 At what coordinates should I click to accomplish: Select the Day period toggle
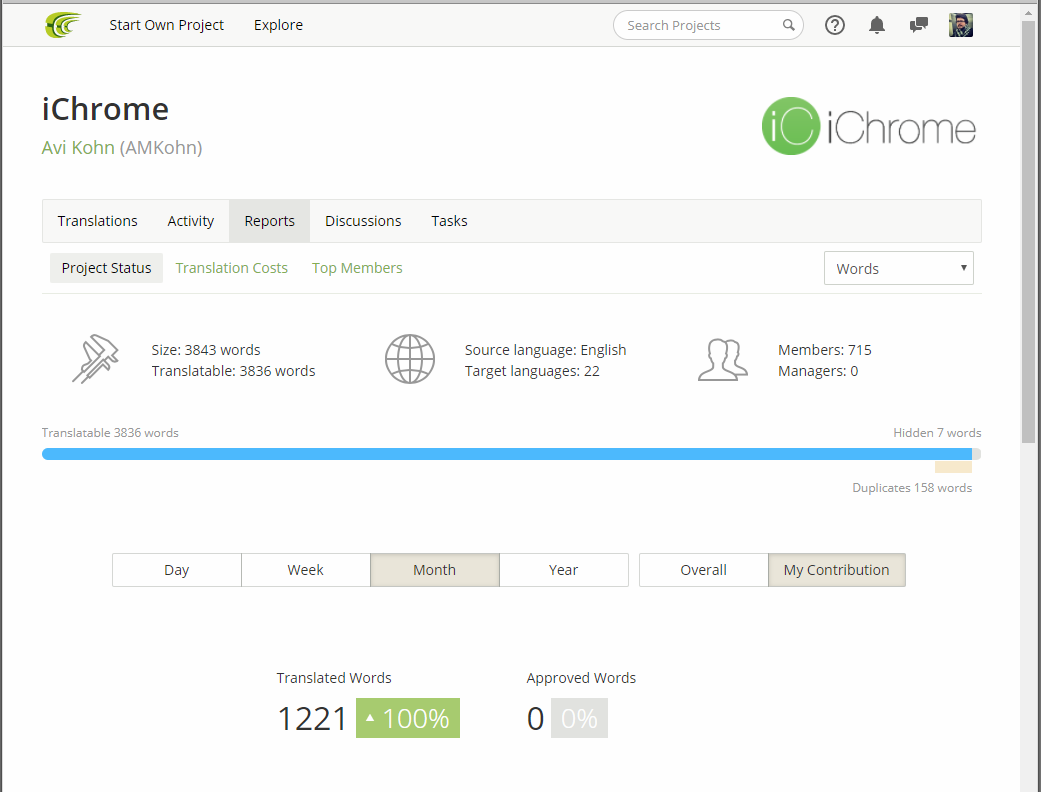click(177, 570)
